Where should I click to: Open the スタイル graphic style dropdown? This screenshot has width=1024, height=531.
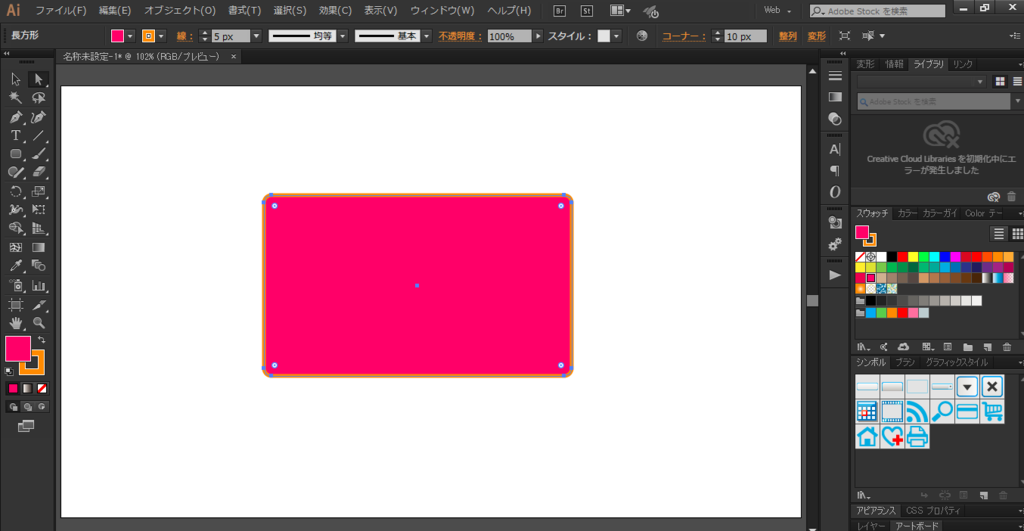[x=616, y=36]
